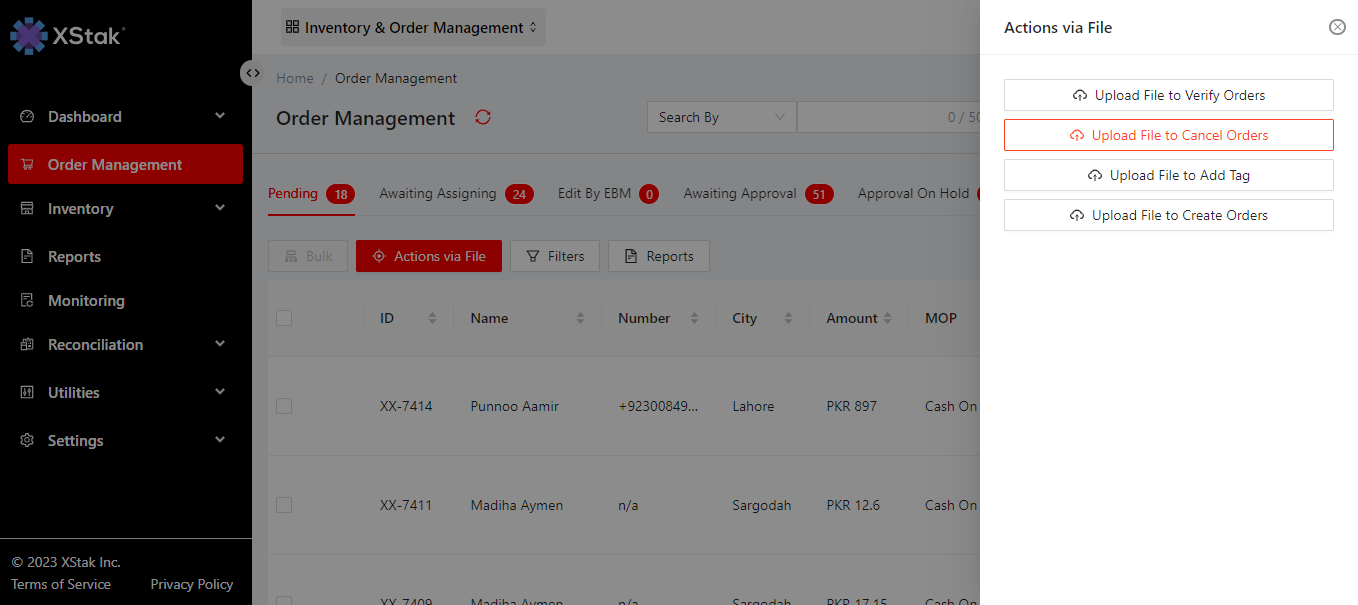The height and width of the screenshot is (605, 1358).
Task: Click Upload File to Cancel Orders
Action: pos(1168,135)
